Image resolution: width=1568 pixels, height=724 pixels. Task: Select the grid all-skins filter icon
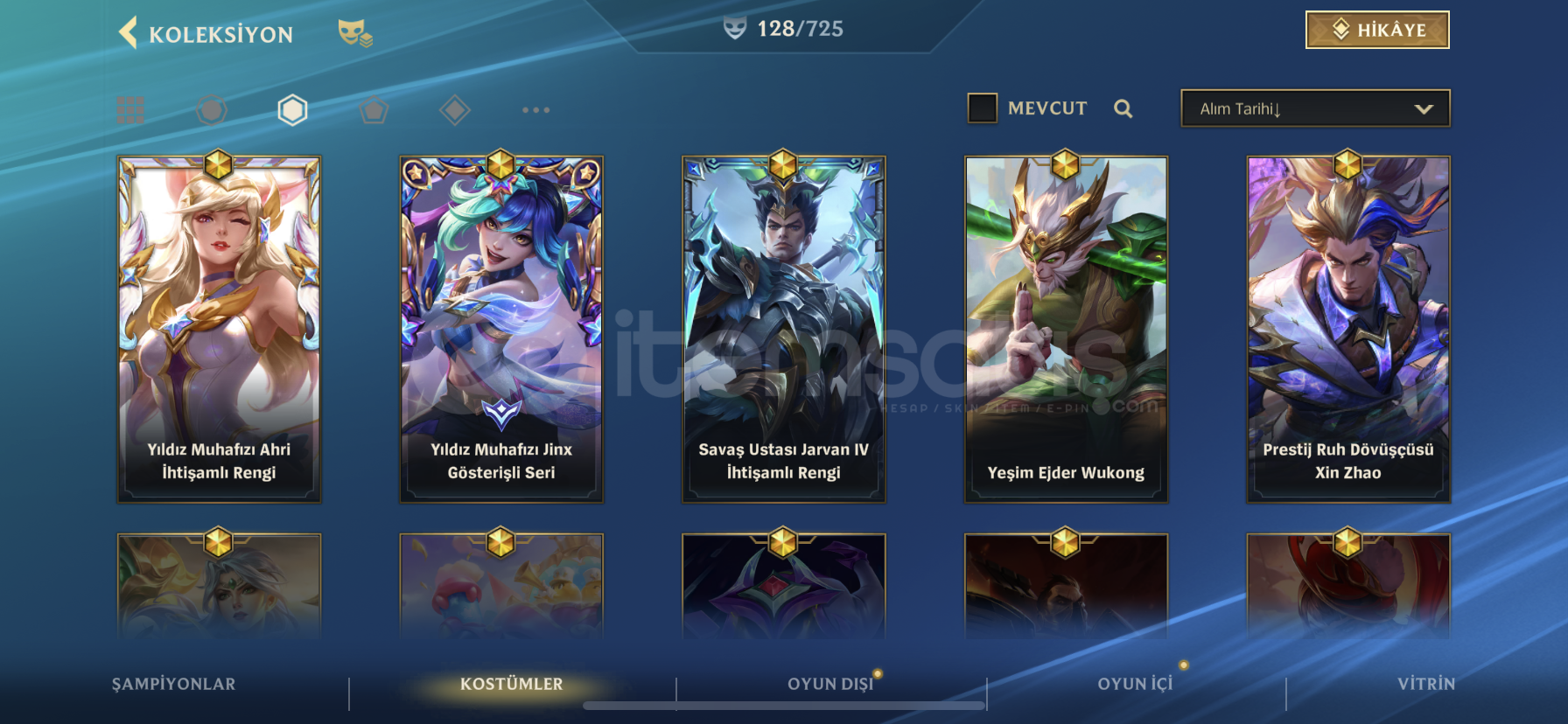130,110
